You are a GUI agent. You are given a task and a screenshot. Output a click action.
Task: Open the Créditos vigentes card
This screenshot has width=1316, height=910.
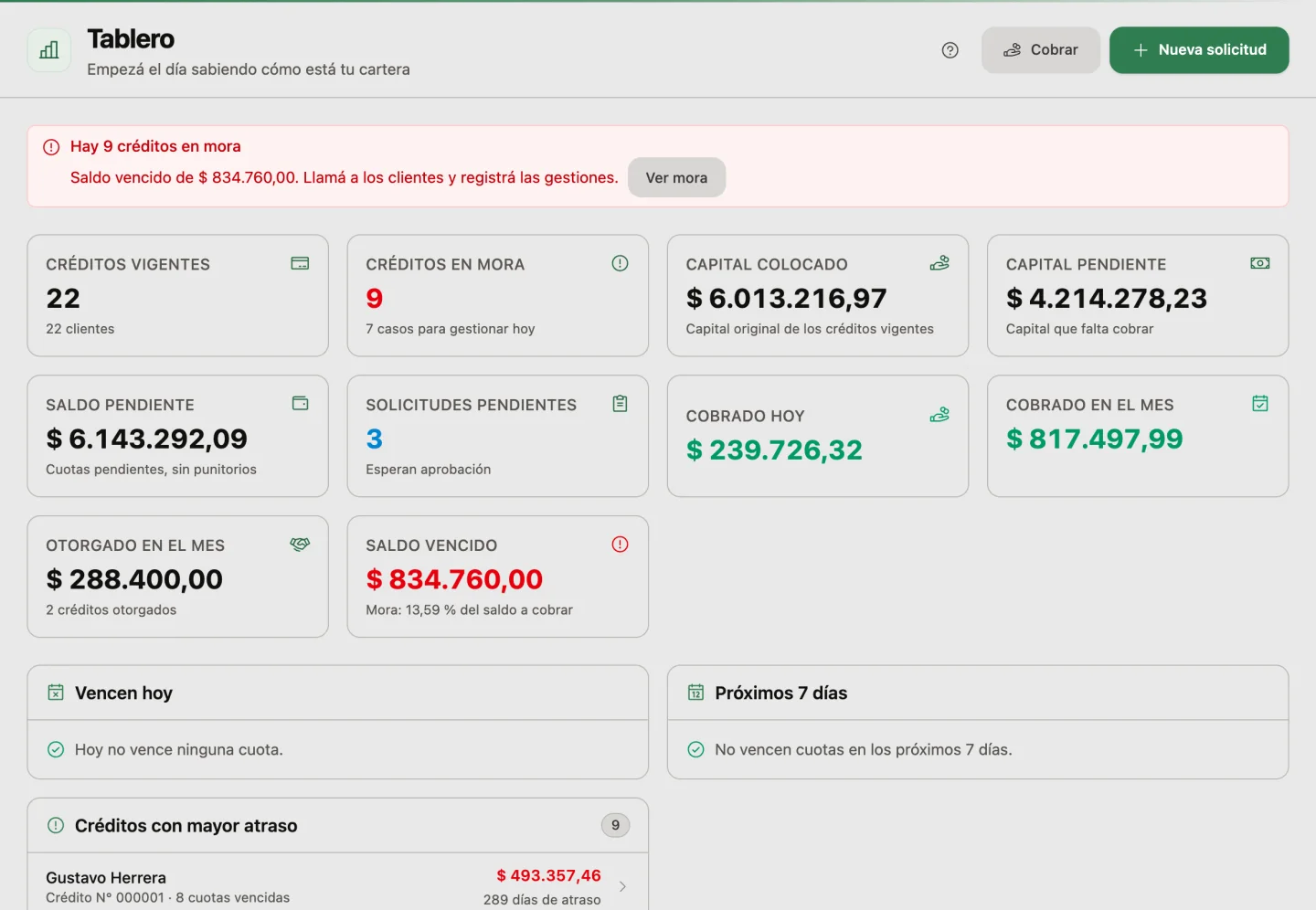point(177,295)
